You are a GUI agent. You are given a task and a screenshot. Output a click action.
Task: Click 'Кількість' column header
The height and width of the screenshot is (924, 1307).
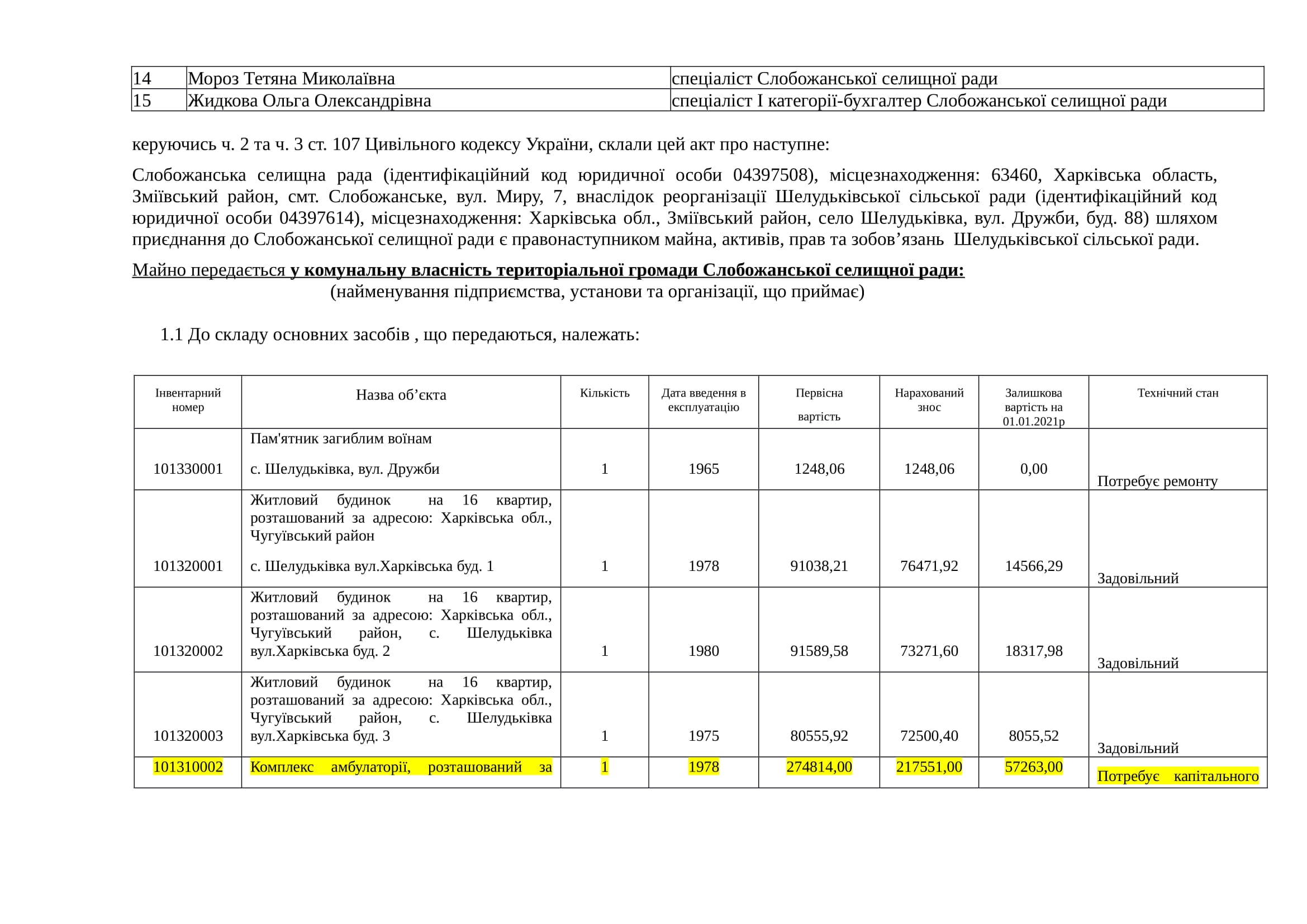[605, 393]
